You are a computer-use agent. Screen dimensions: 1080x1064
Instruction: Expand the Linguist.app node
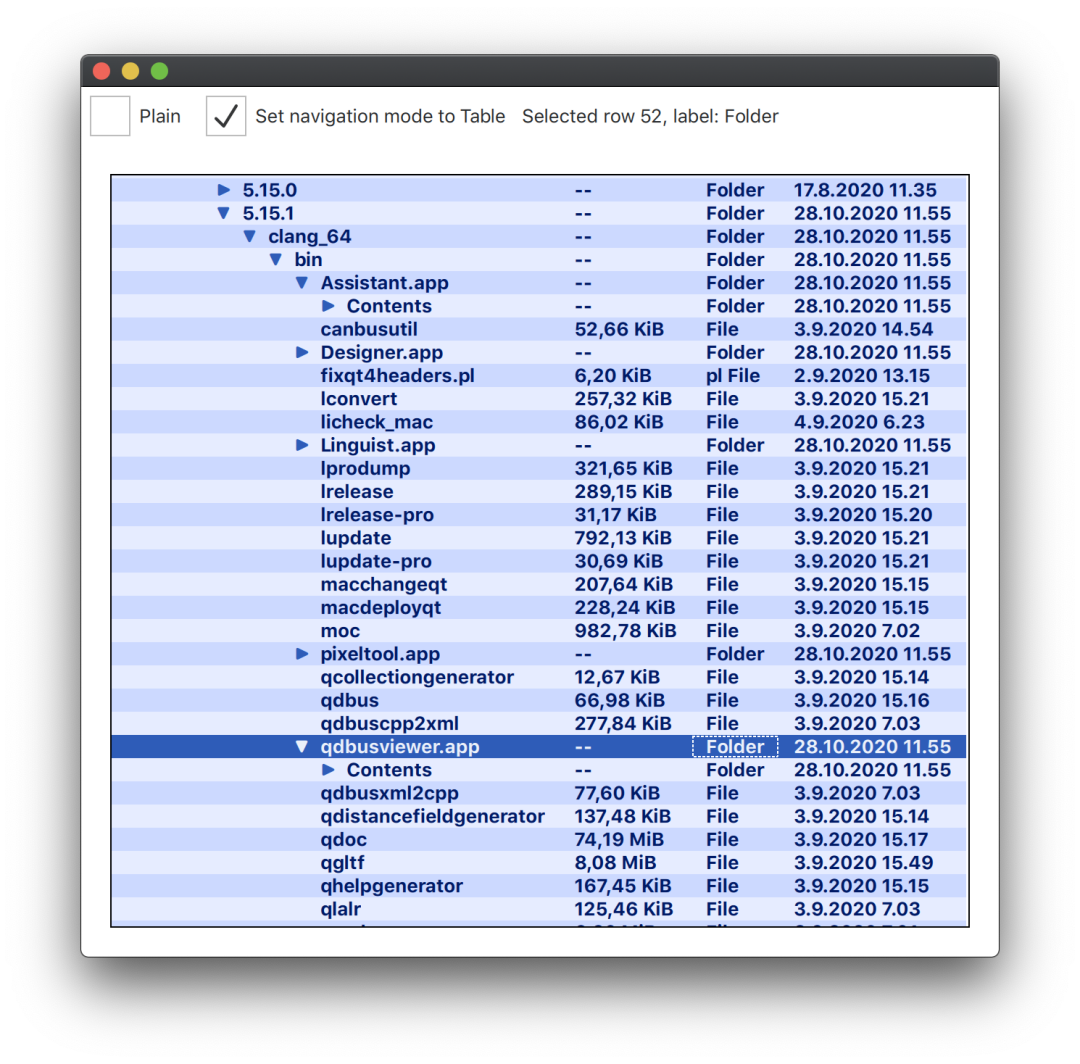point(302,445)
